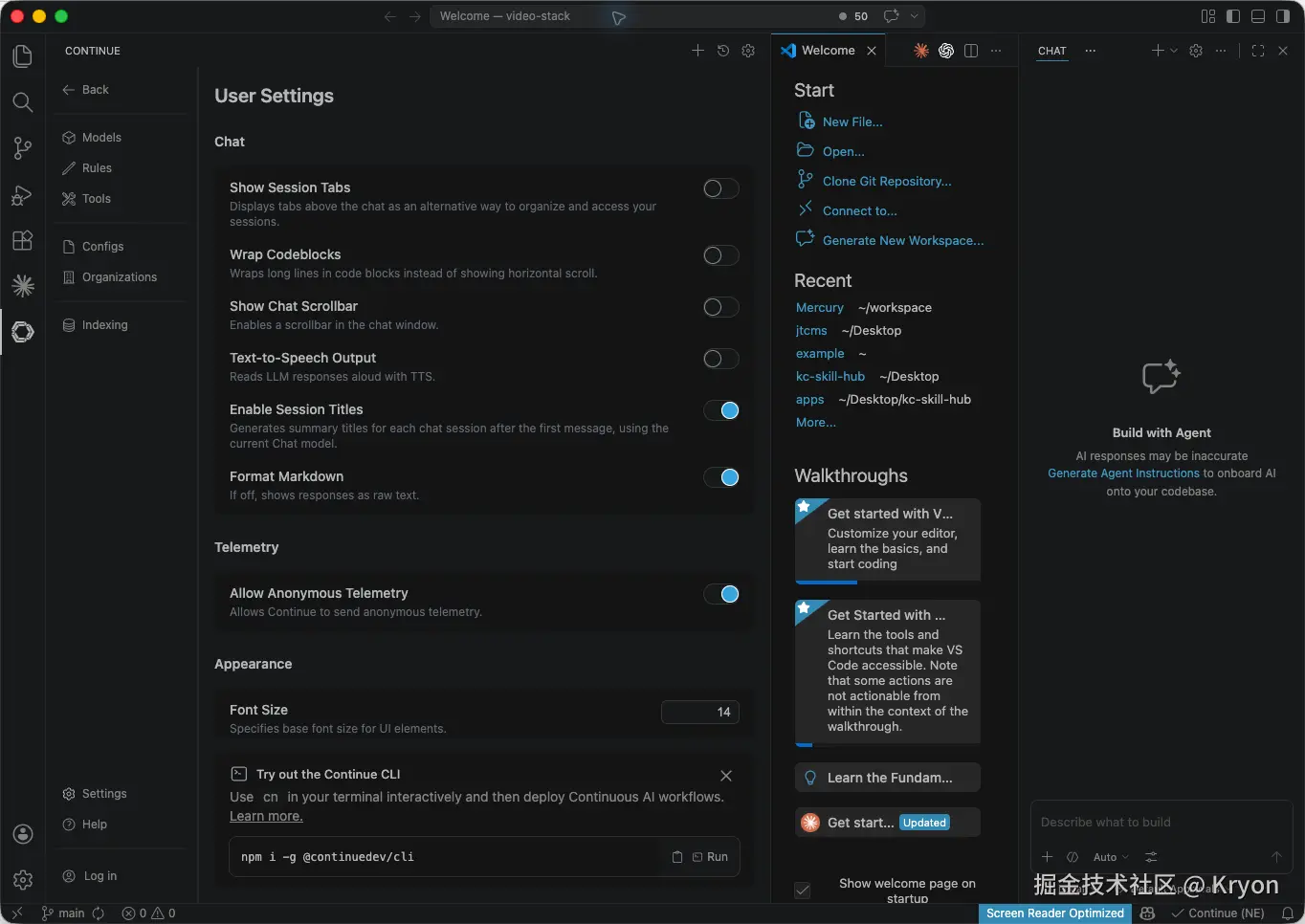Expand the chevron next to the title bar chat icon
Screen dimensions: 1305x924
(x=914, y=16)
